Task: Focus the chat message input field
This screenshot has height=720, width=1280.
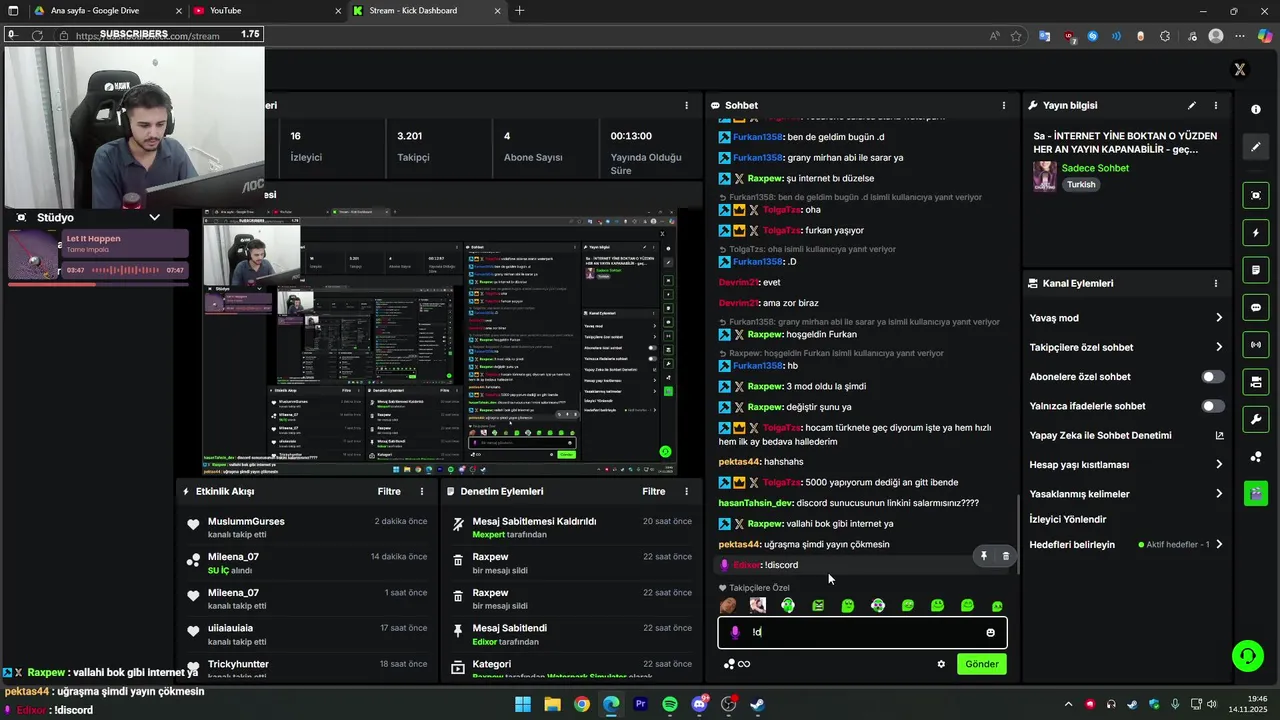Action: click(862, 632)
